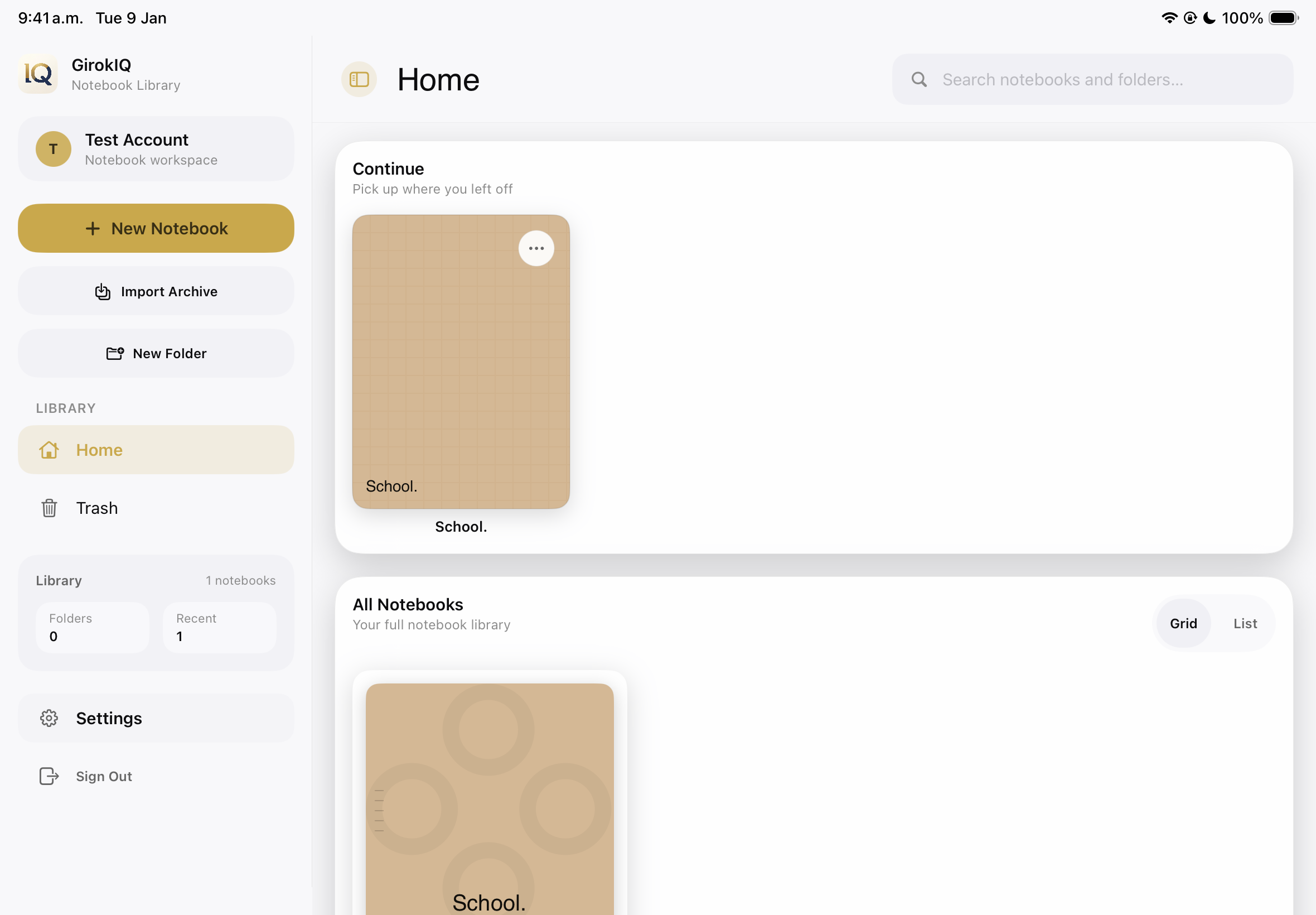Click the 9:41 a.m. clock
Image resolution: width=1316 pixels, height=915 pixels.
[x=50, y=18]
